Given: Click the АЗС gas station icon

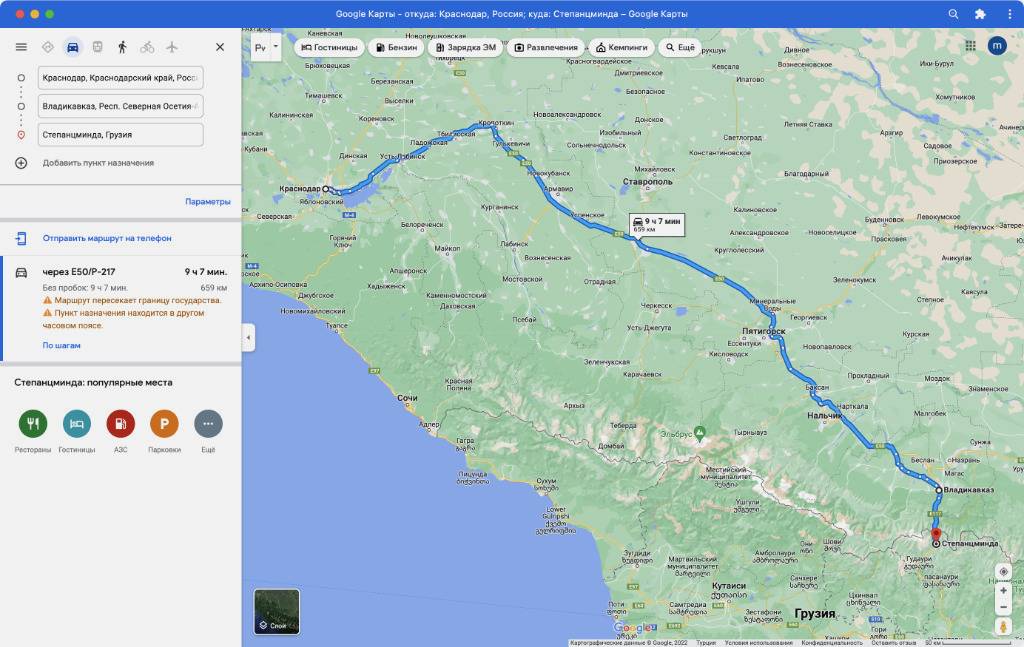Looking at the screenshot, I should tap(120, 424).
